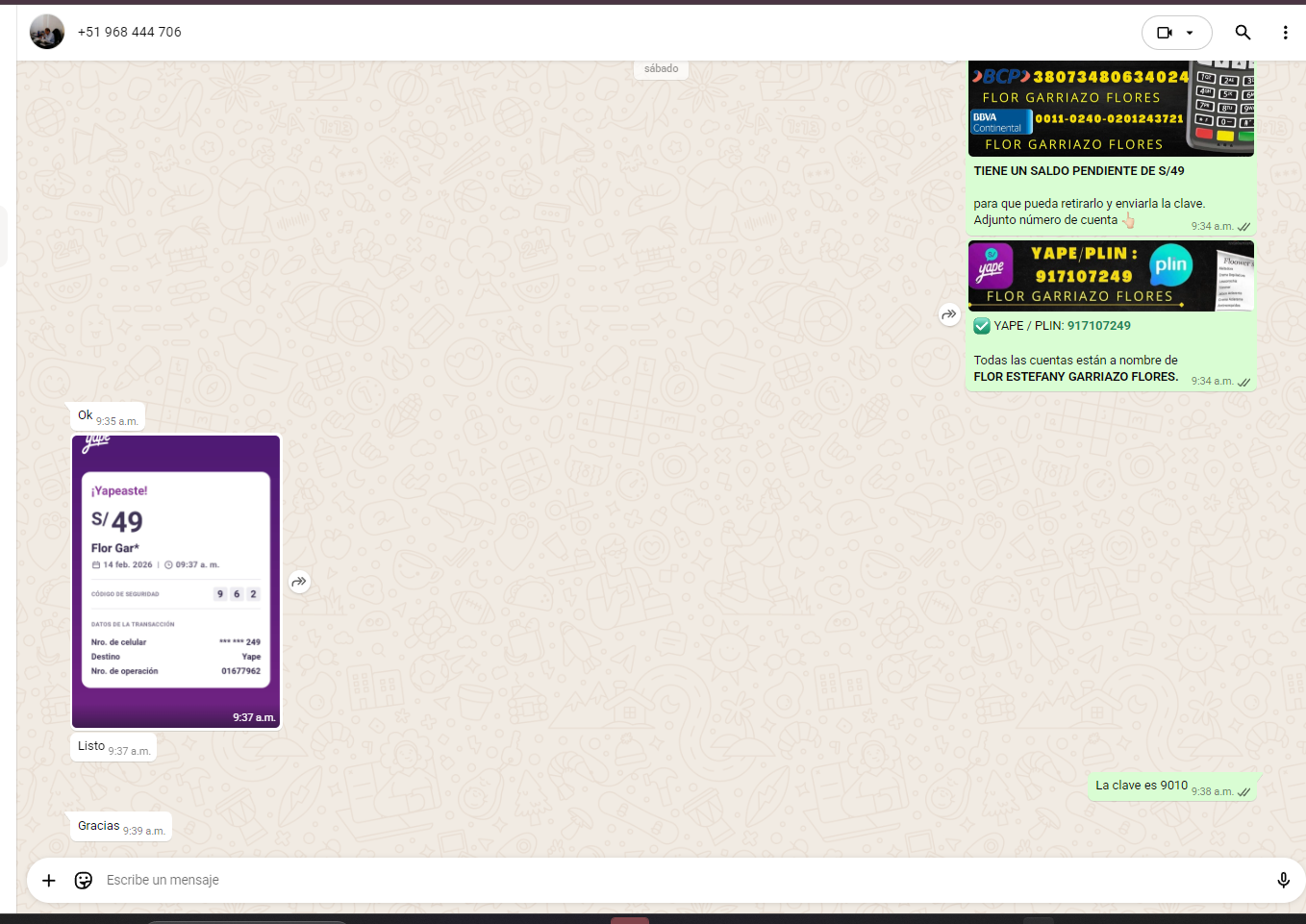This screenshot has height=924, width=1306.
Task: Open the emoji and sticker picker
Action: [x=84, y=880]
